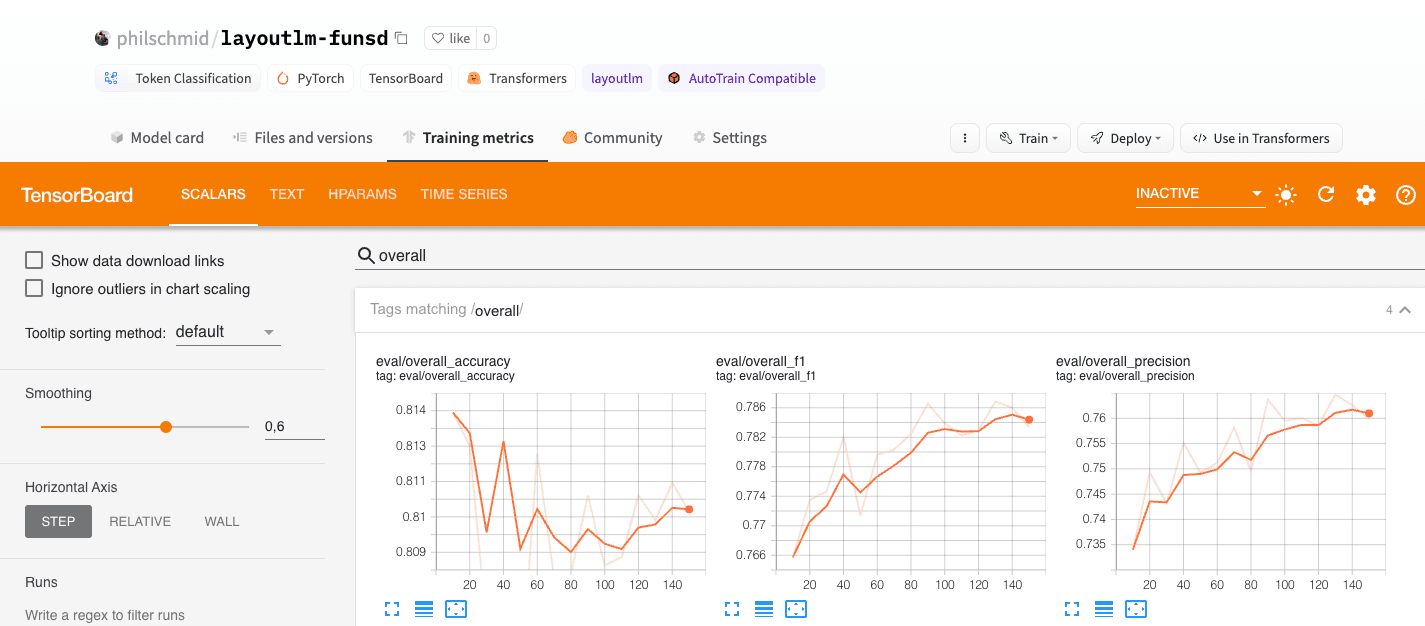The width and height of the screenshot is (1425, 626).
Task: Open TensorBoard settings gear
Action: pyautogui.click(x=1366, y=194)
